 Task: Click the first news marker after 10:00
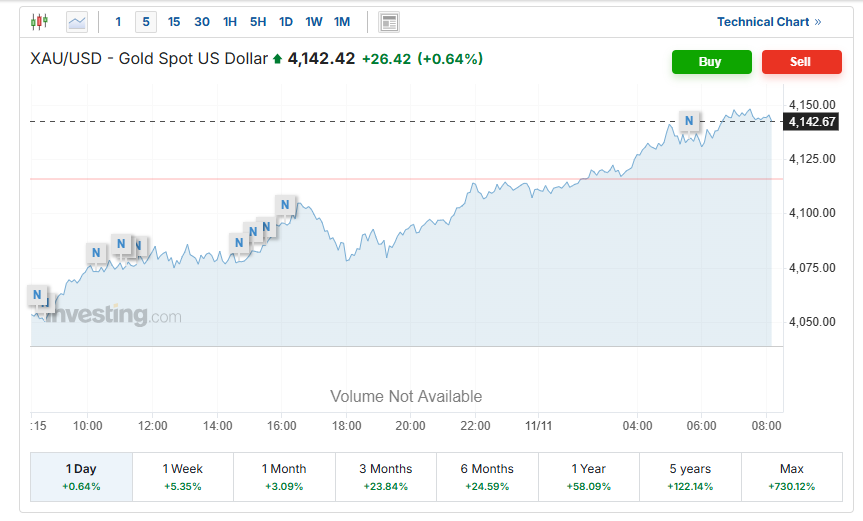pyautogui.click(x=96, y=253)
